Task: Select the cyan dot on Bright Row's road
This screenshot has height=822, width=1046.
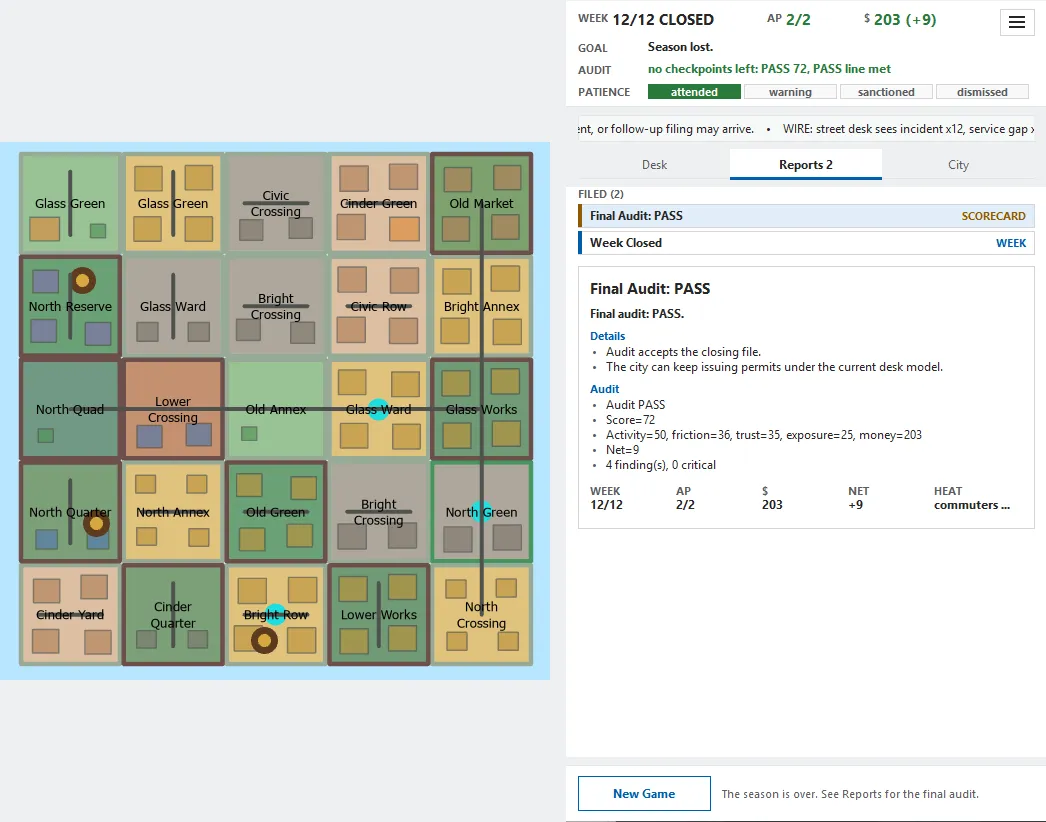Action: point(276,614)
